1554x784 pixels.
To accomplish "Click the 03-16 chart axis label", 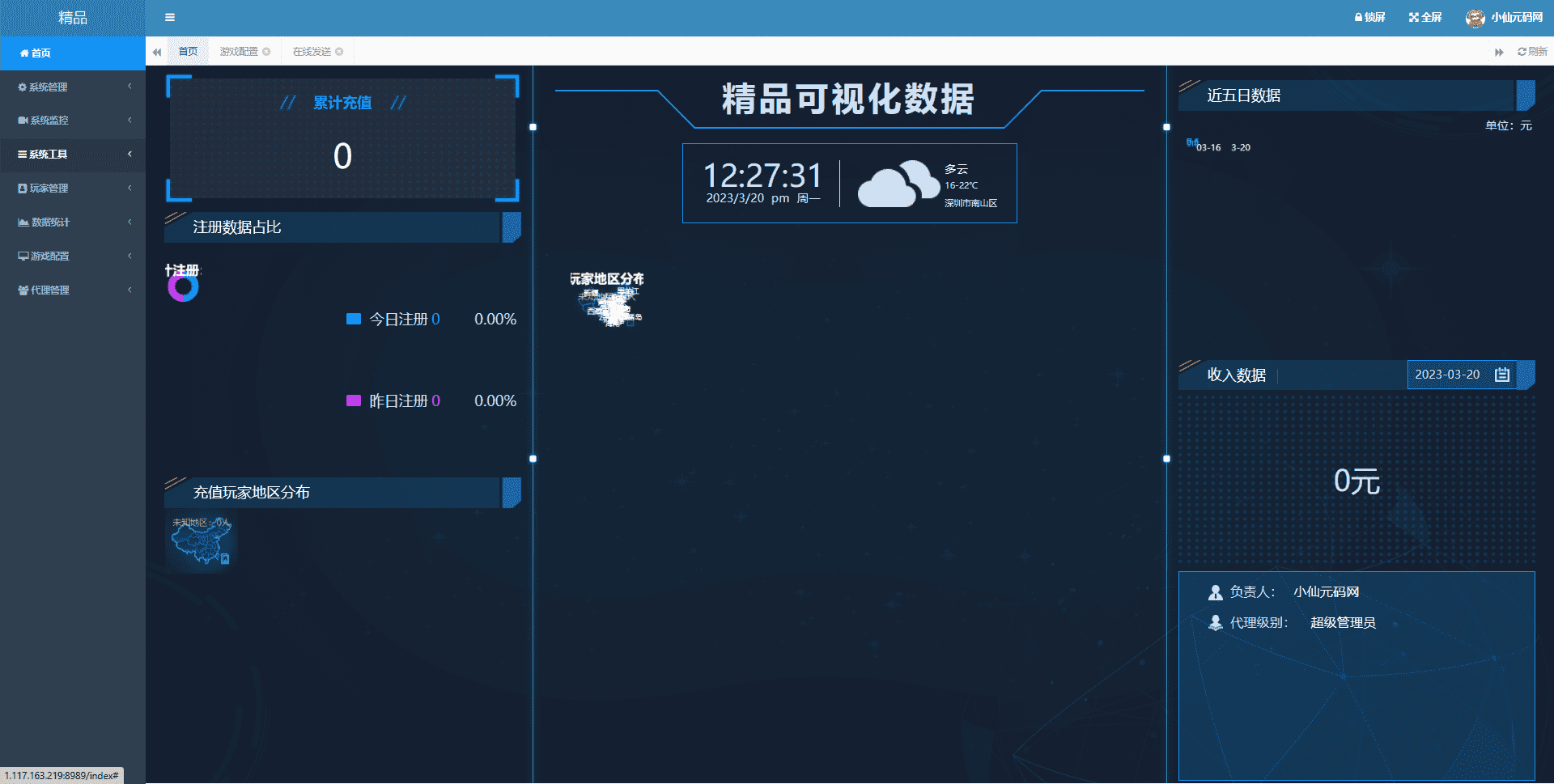I will [x=1208, y=147].
